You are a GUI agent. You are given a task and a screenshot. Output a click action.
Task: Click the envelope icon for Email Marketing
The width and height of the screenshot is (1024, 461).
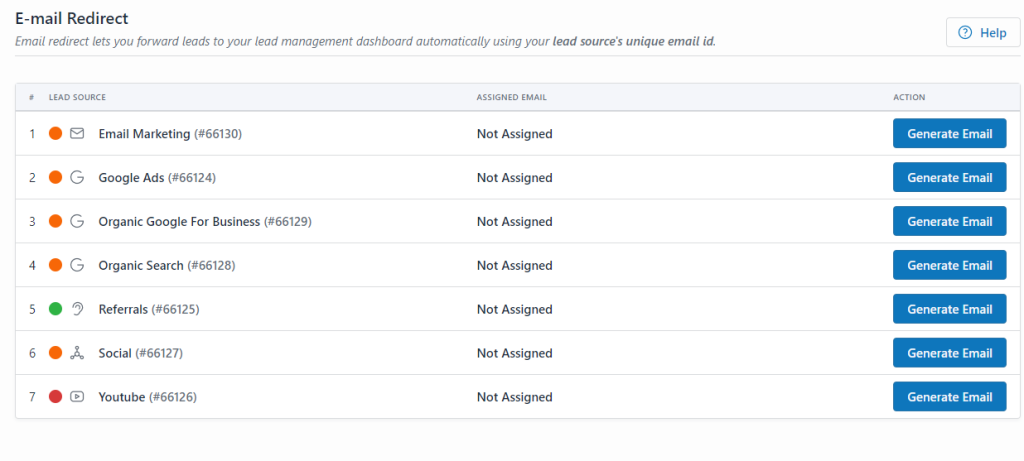click(77, 134)
